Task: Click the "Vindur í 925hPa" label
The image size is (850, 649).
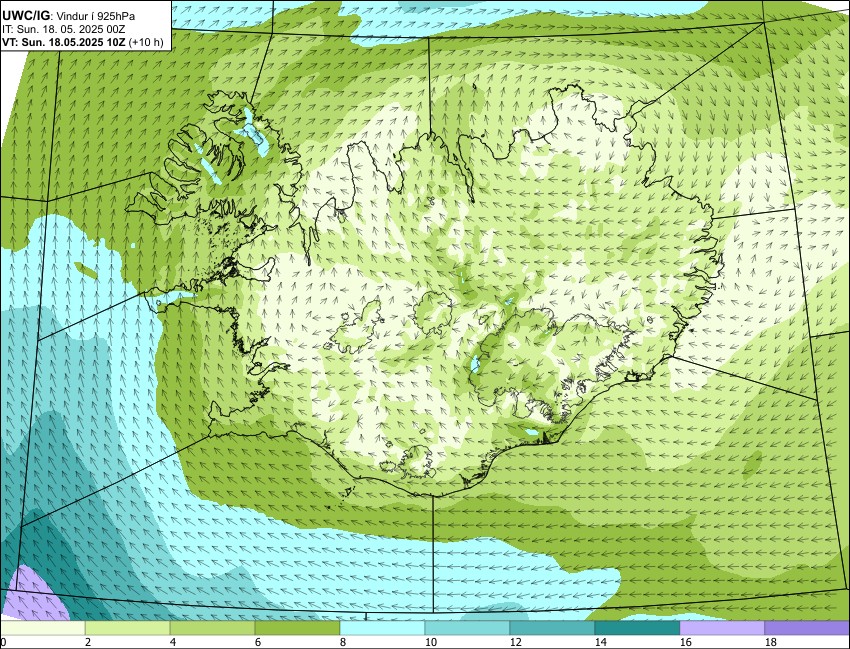Action: coord(96,17)
